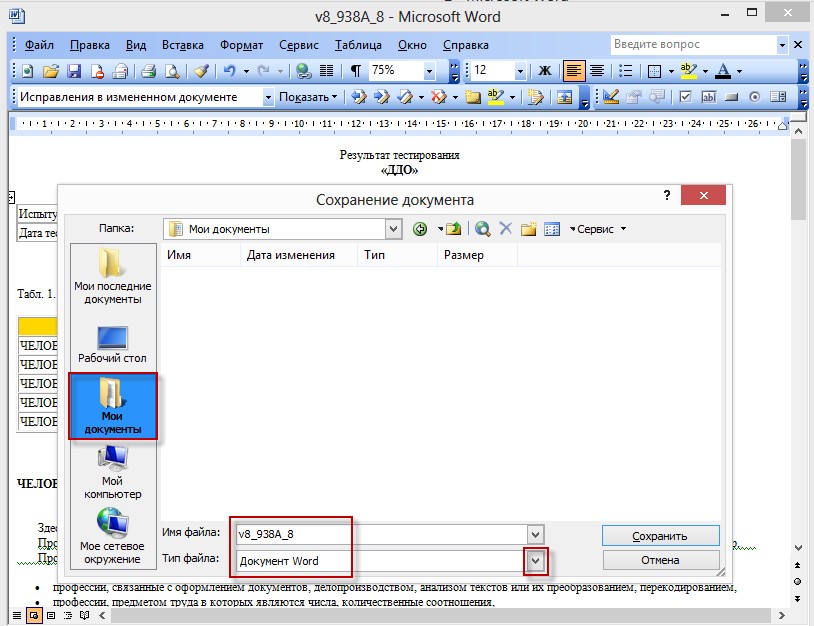Click the Borders icon
The image size is (814, 626).
point(655,71)
